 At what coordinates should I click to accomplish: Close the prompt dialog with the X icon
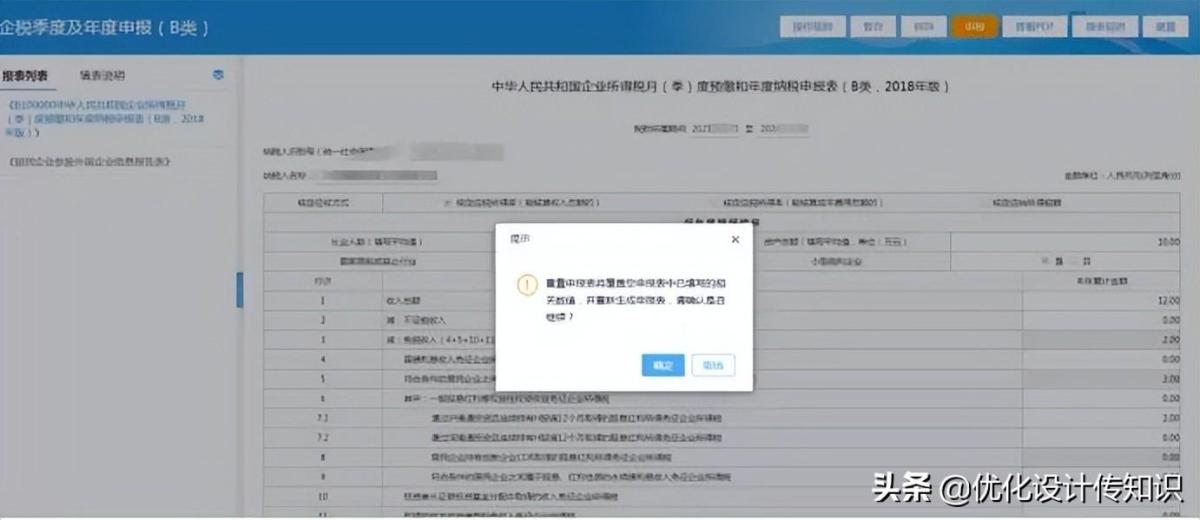(x=735, y=240)
